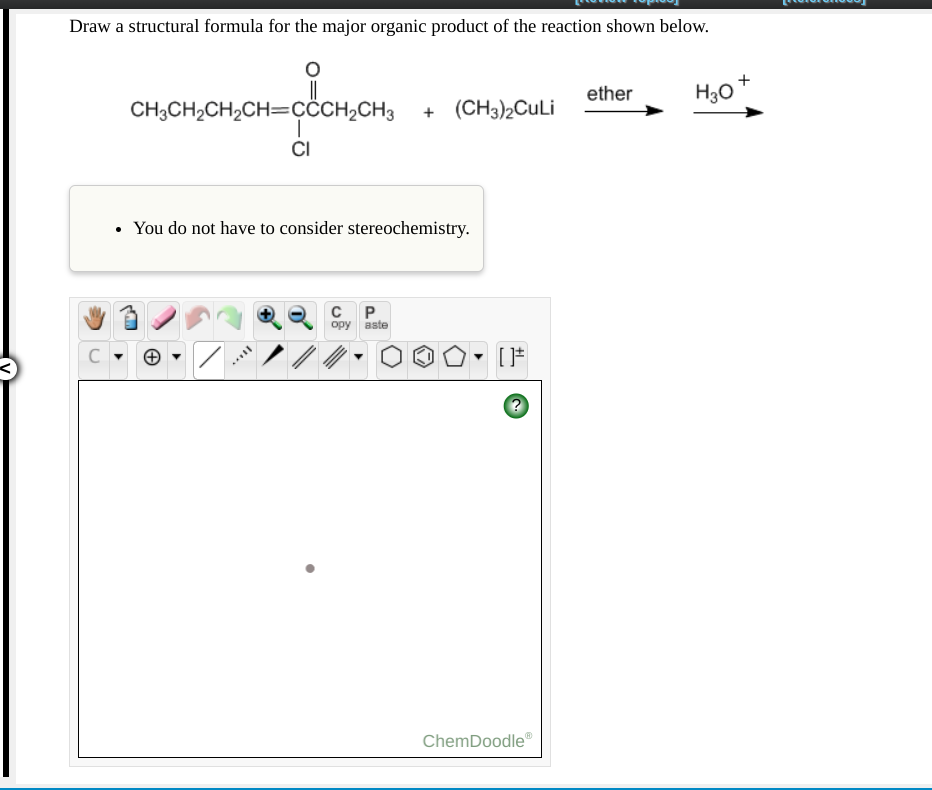932x790 pixels.
Task: Select the benzene ring template
Action: click(422, 358)
